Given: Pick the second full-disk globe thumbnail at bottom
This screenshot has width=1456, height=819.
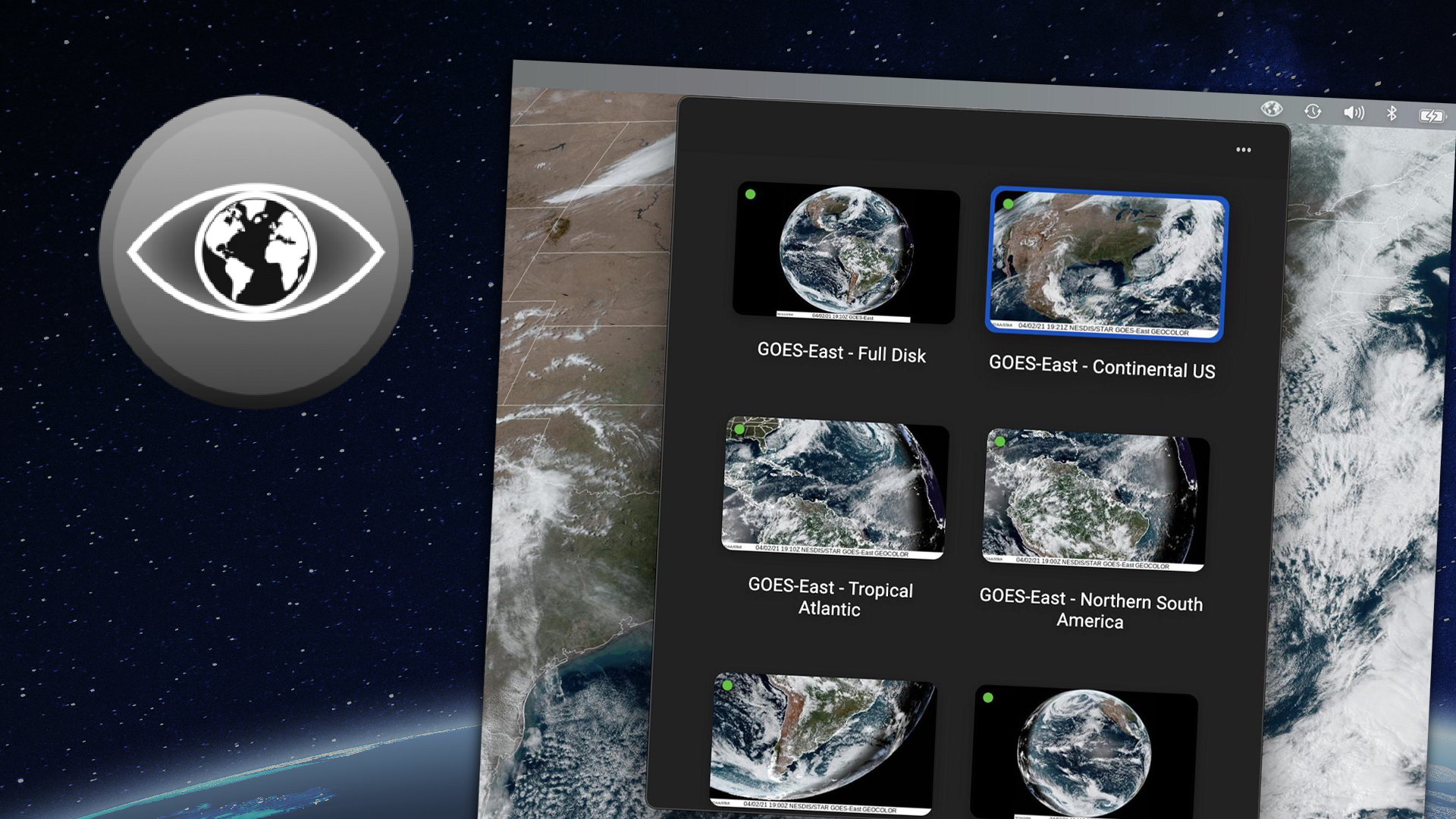Looking at the screenshot, I should click(x=1084, y=752).
